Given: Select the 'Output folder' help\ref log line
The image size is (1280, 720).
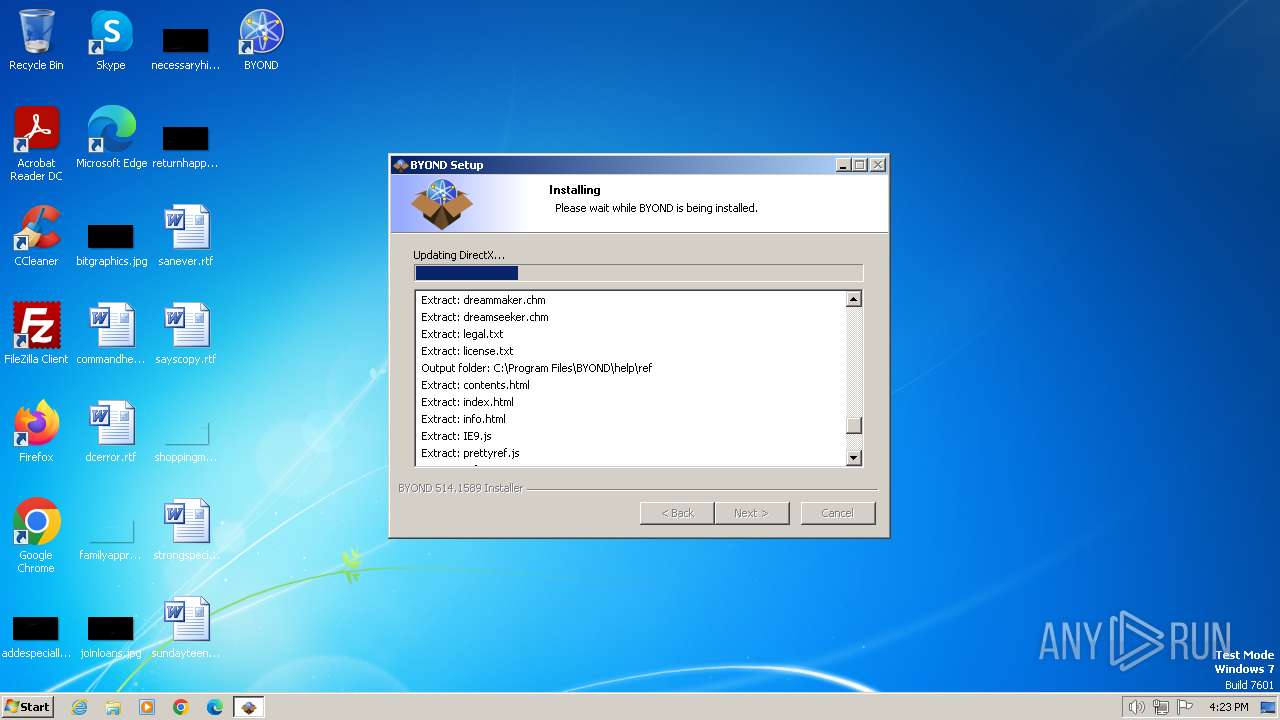Looking at the screenshot, I should (x=536, y=368).
